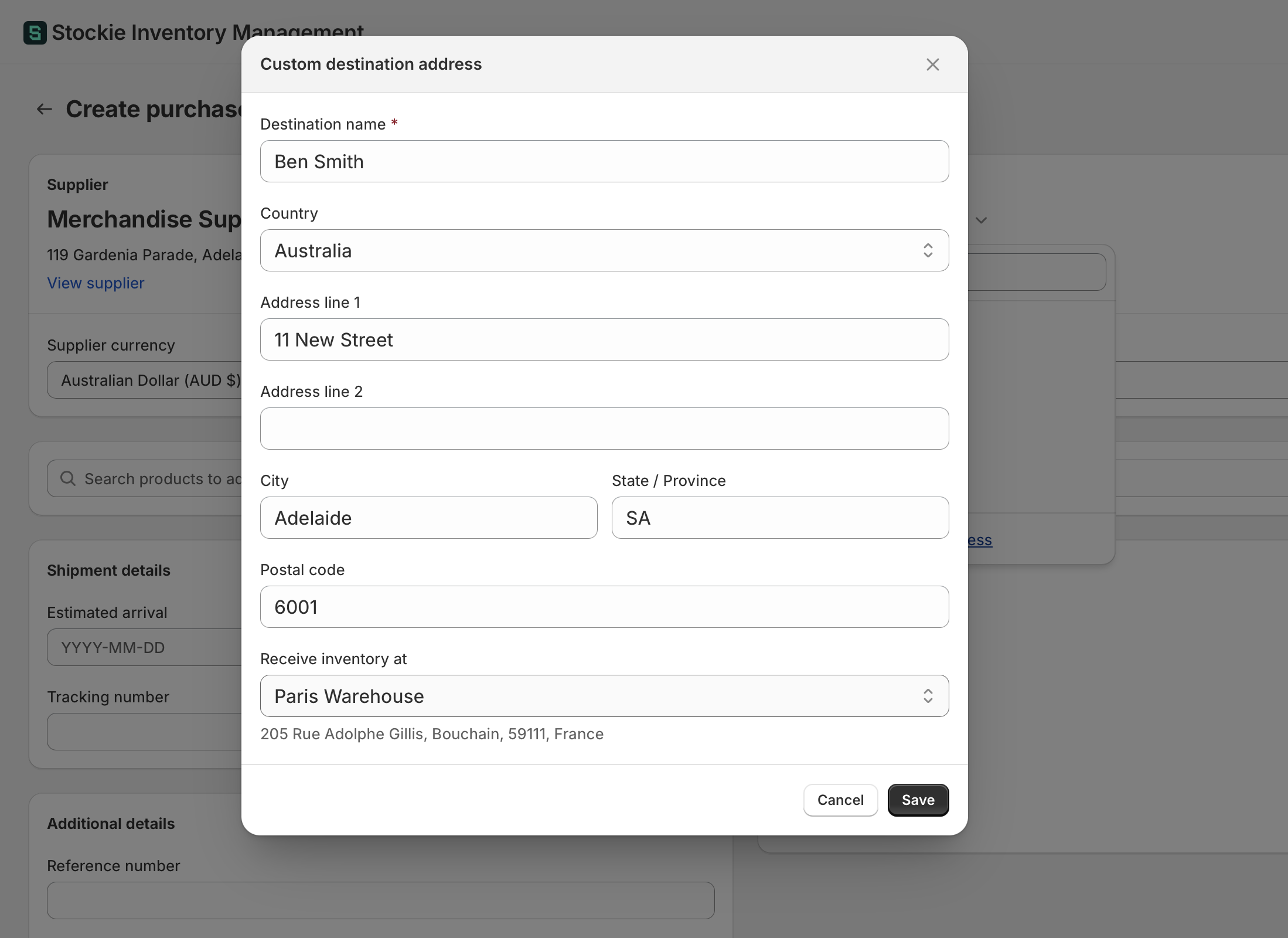
Task: Close the Custom destination address dialog
Action: click(932, 64)
